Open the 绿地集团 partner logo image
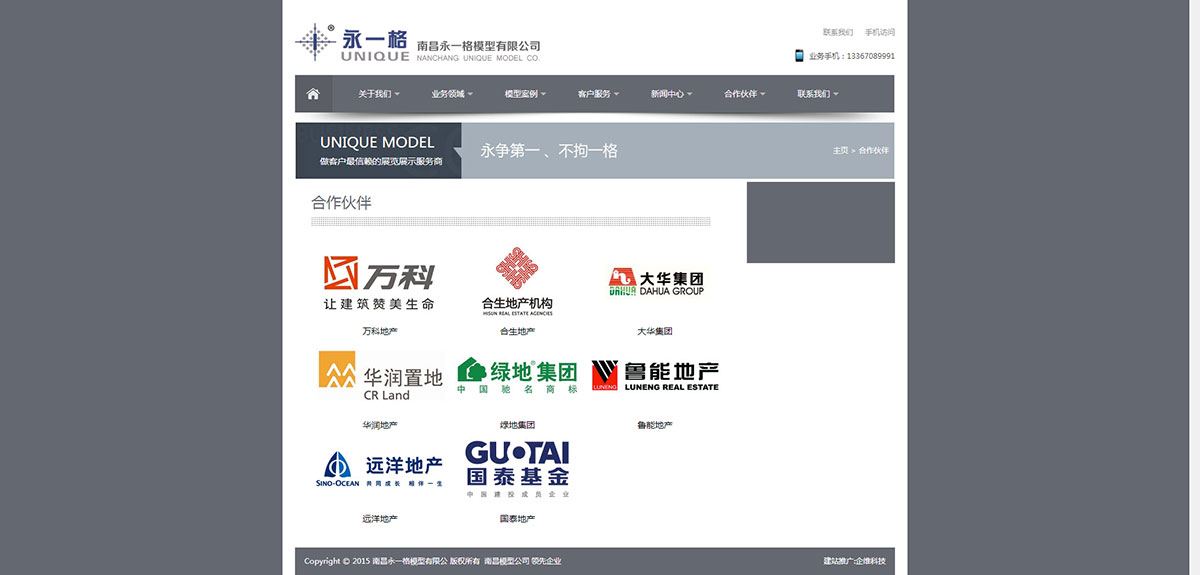 click(517, 375)
